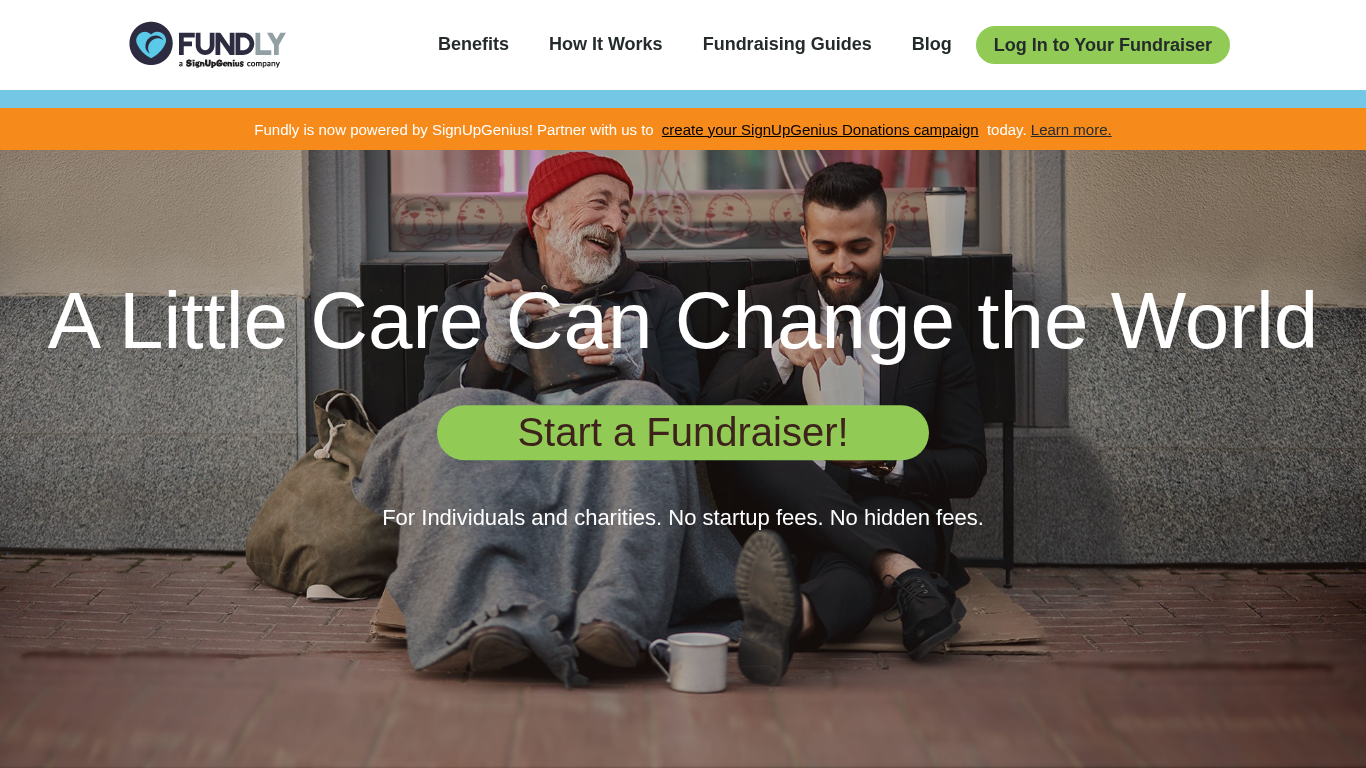
Task: Open the Fundraising Guides menu item
Action: point(787,44)
